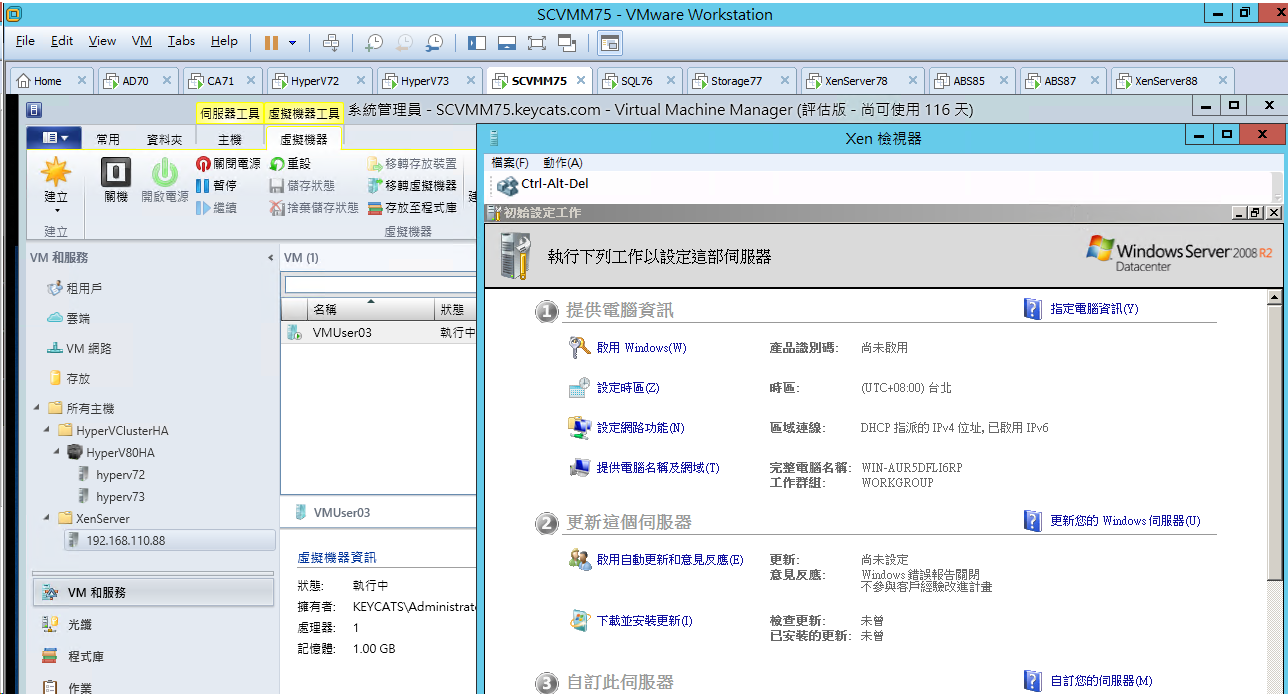Screen dimensions: 1288x694
Task: Click the VMware pause virtual machine icon
Action: coord(271,42)
